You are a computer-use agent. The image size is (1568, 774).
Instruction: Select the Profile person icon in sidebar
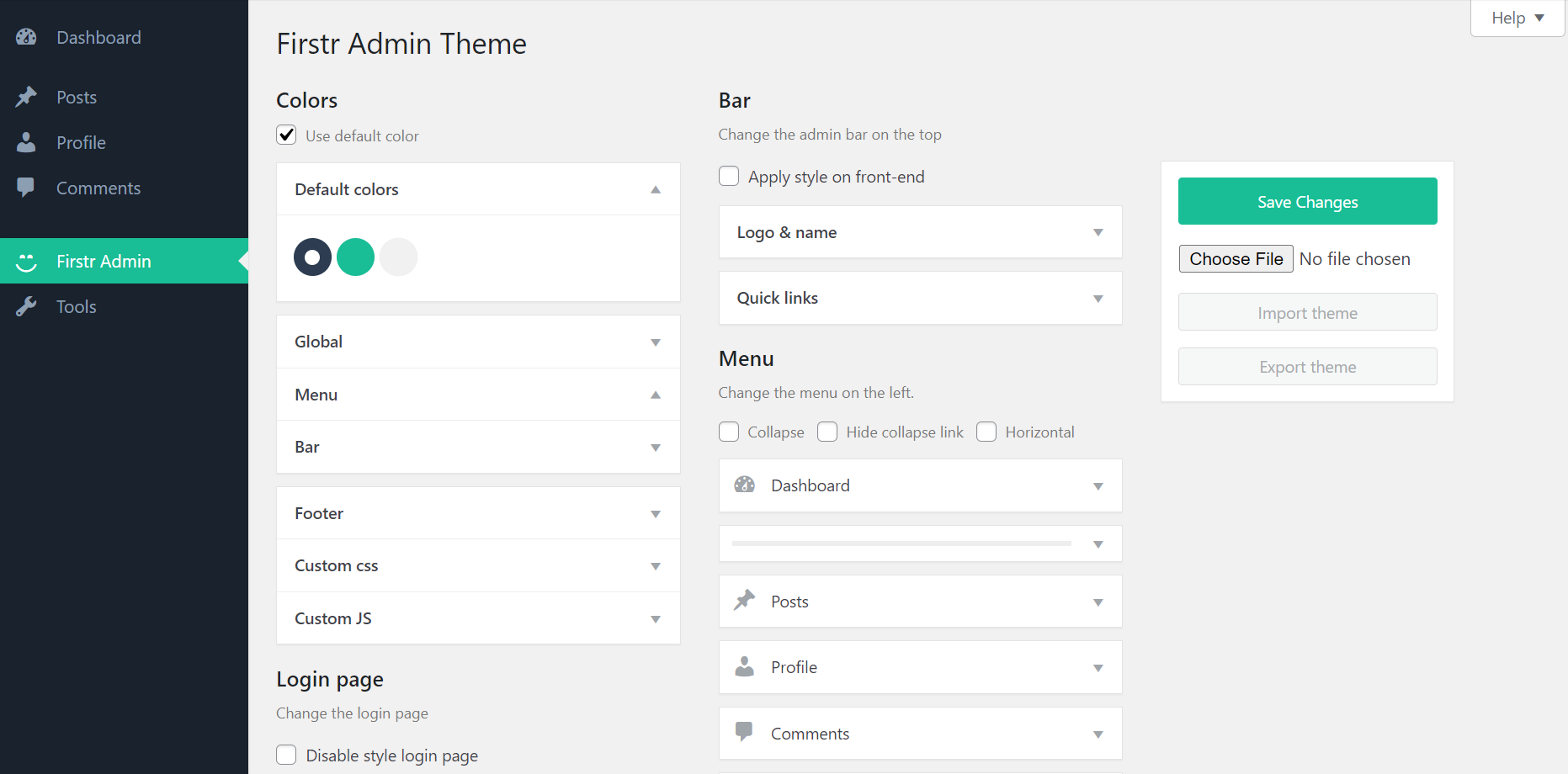(x=26, y=142)
